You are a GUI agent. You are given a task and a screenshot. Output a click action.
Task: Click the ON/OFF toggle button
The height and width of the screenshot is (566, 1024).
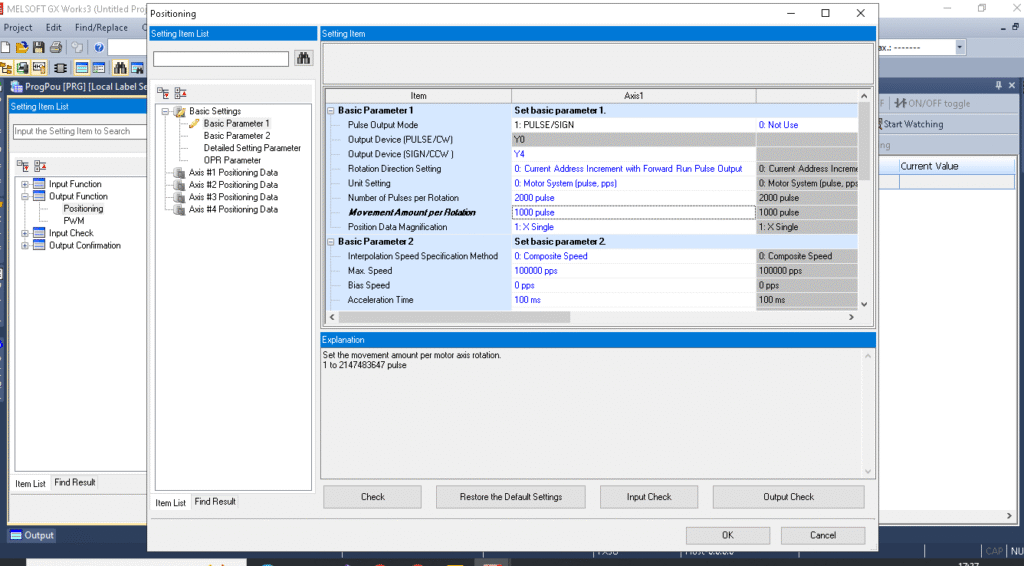932,103
